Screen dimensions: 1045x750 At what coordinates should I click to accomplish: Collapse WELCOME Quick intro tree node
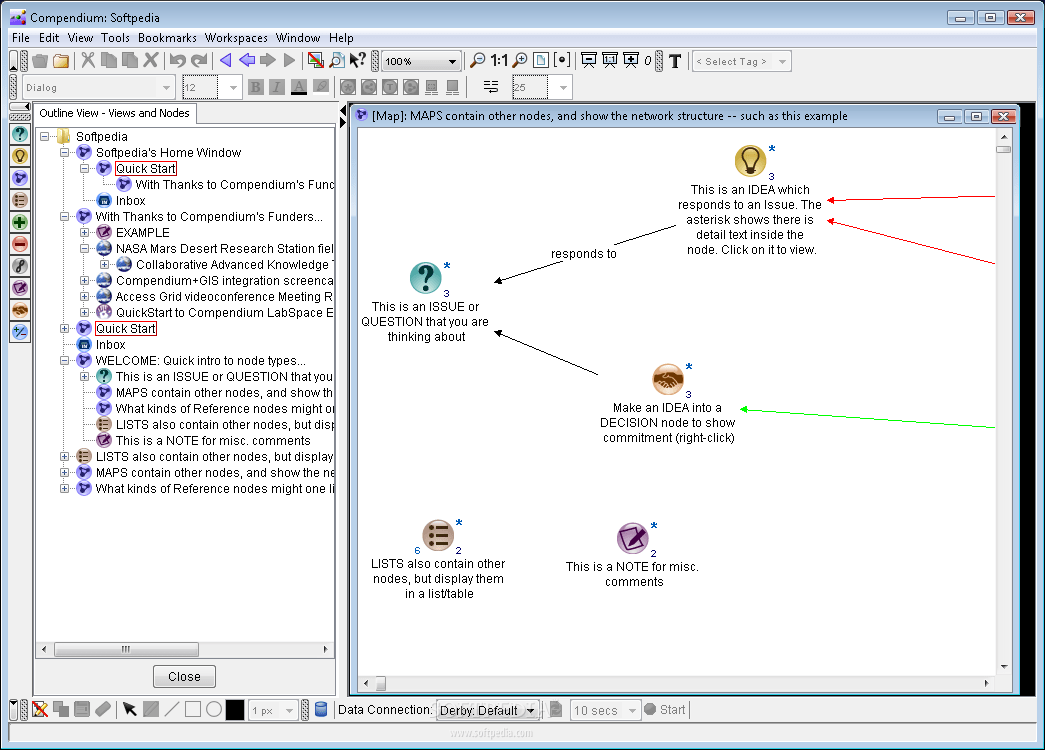[x=64, y=361]
